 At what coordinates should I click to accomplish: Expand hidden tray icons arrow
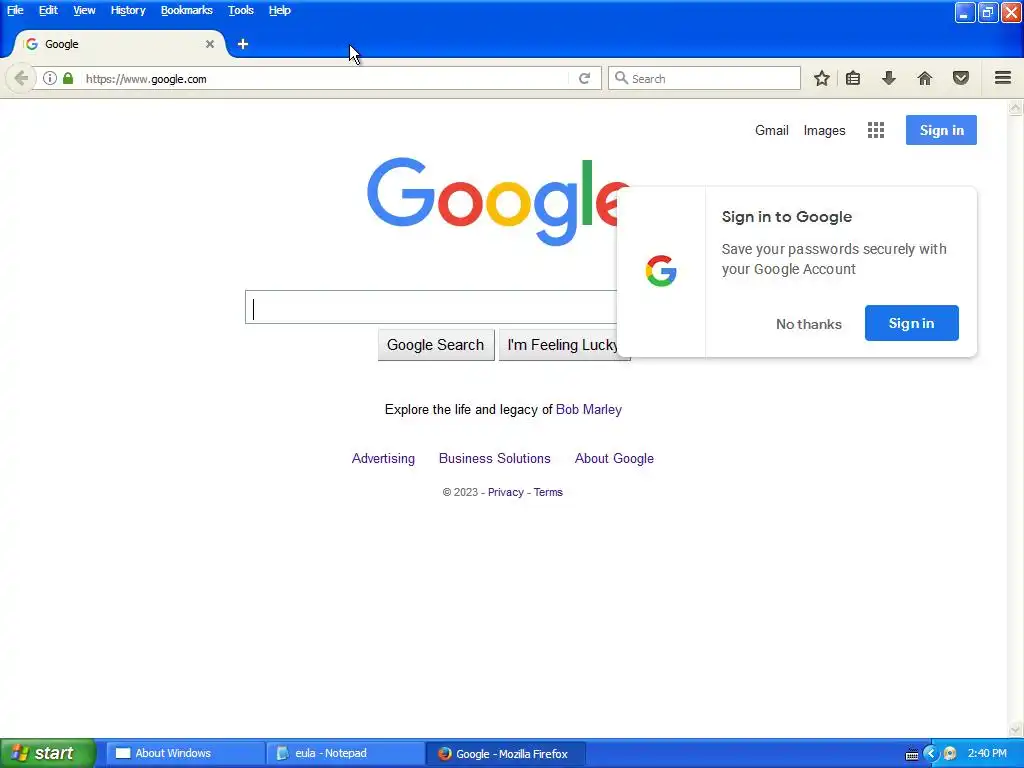click(x=931, y=754)
